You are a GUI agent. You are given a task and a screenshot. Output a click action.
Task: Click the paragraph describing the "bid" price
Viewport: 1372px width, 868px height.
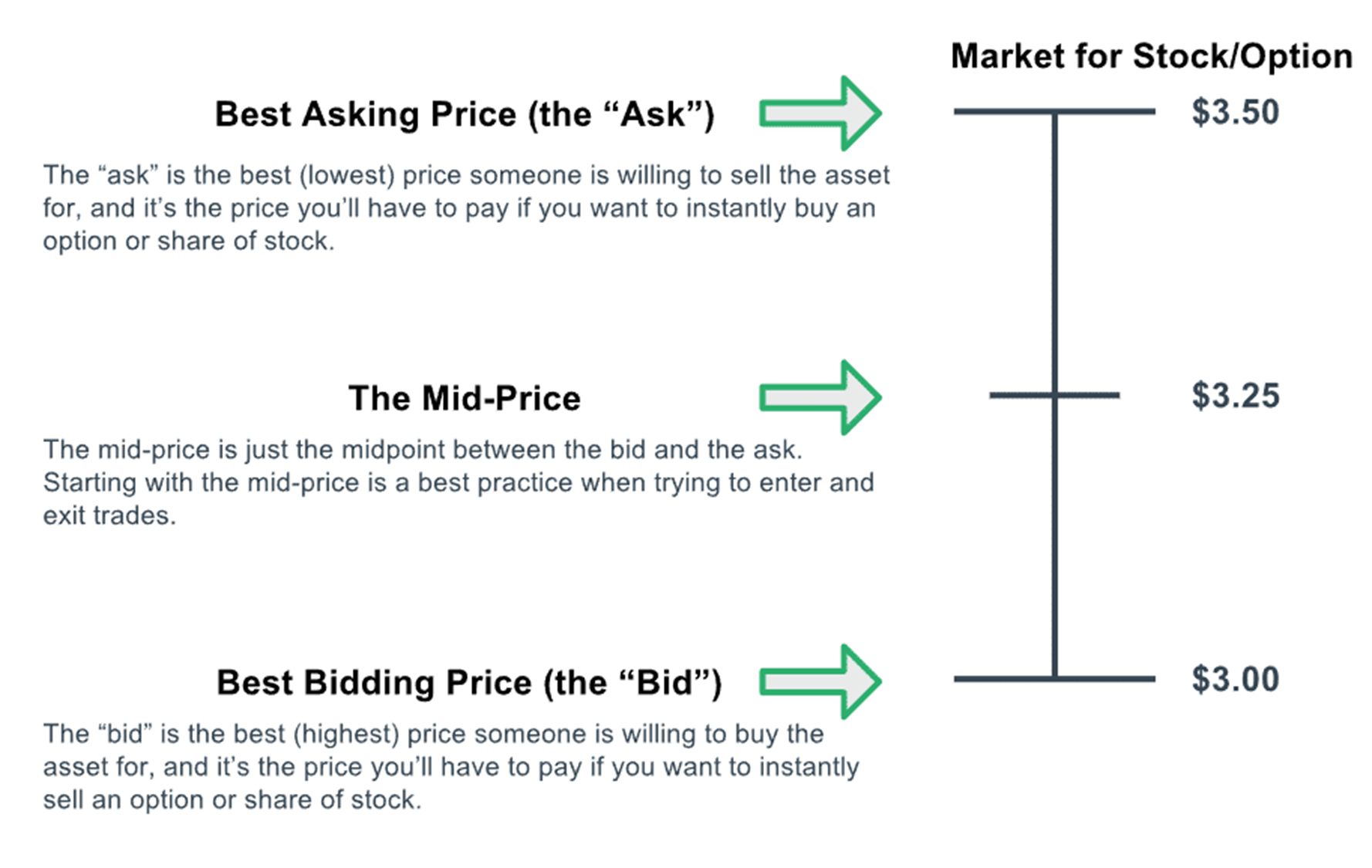coord(451,766)
